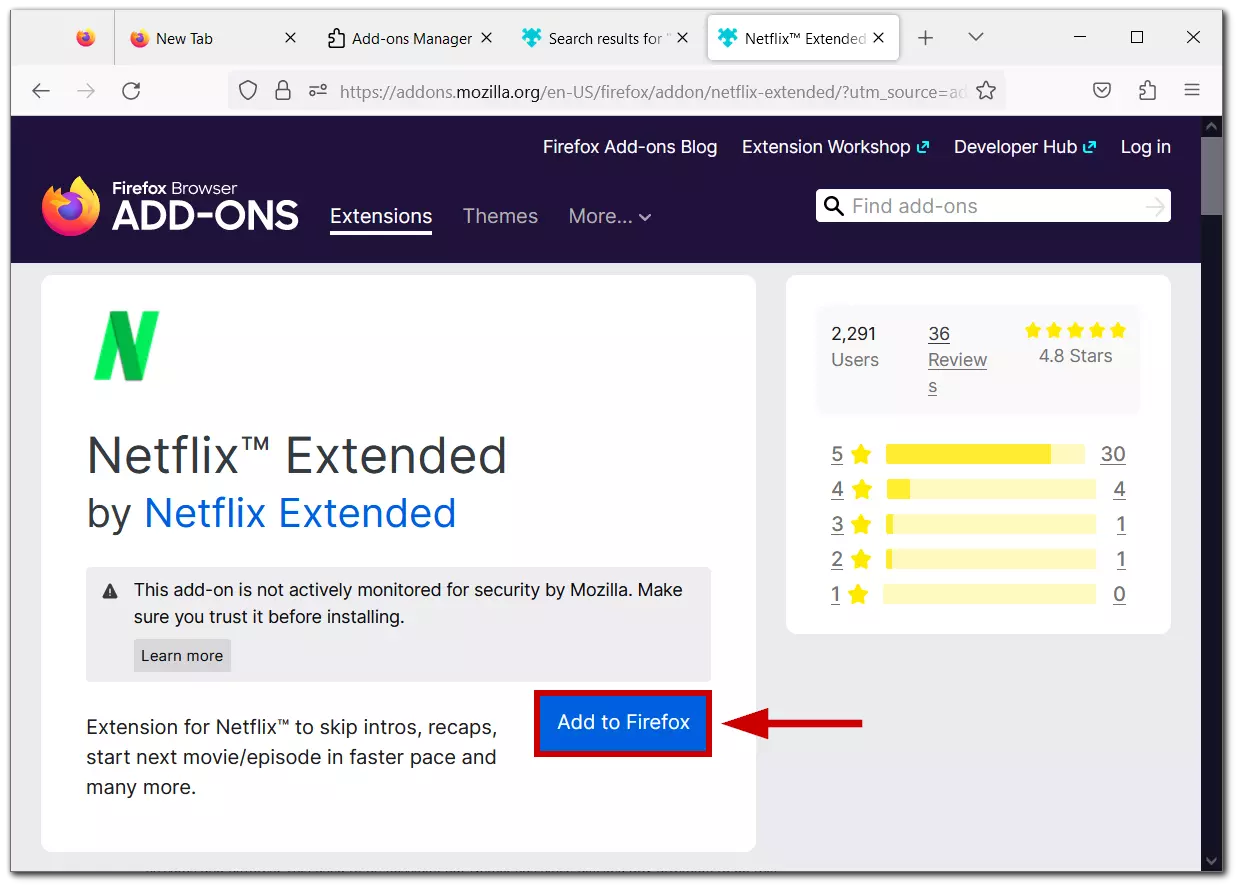Minimize the Firefox window
This screenshot has width=1241, height=890.
pyautogui.click(x=1080, y=37)
